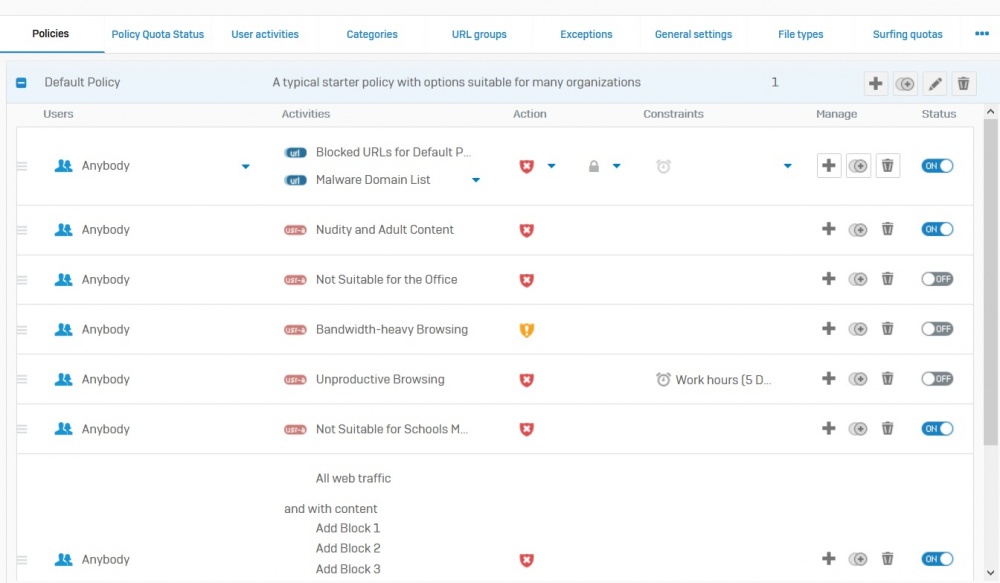Delete the Nudity and Adult Content rule
Screen dimensions: 1000x583
pyautogui.click(x=887, y=230)
